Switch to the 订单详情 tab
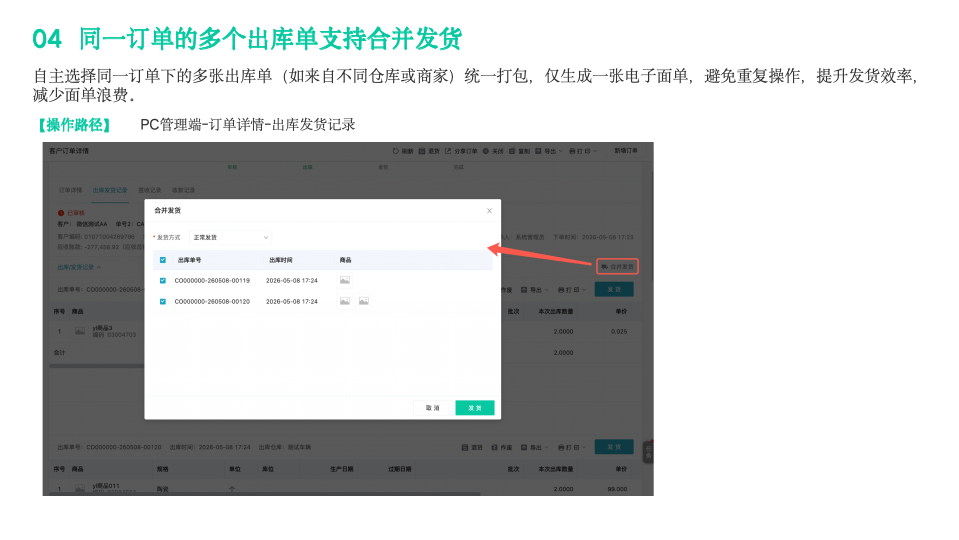The width and height of the screenshot is (959, 540). click(x=70, y=190)
